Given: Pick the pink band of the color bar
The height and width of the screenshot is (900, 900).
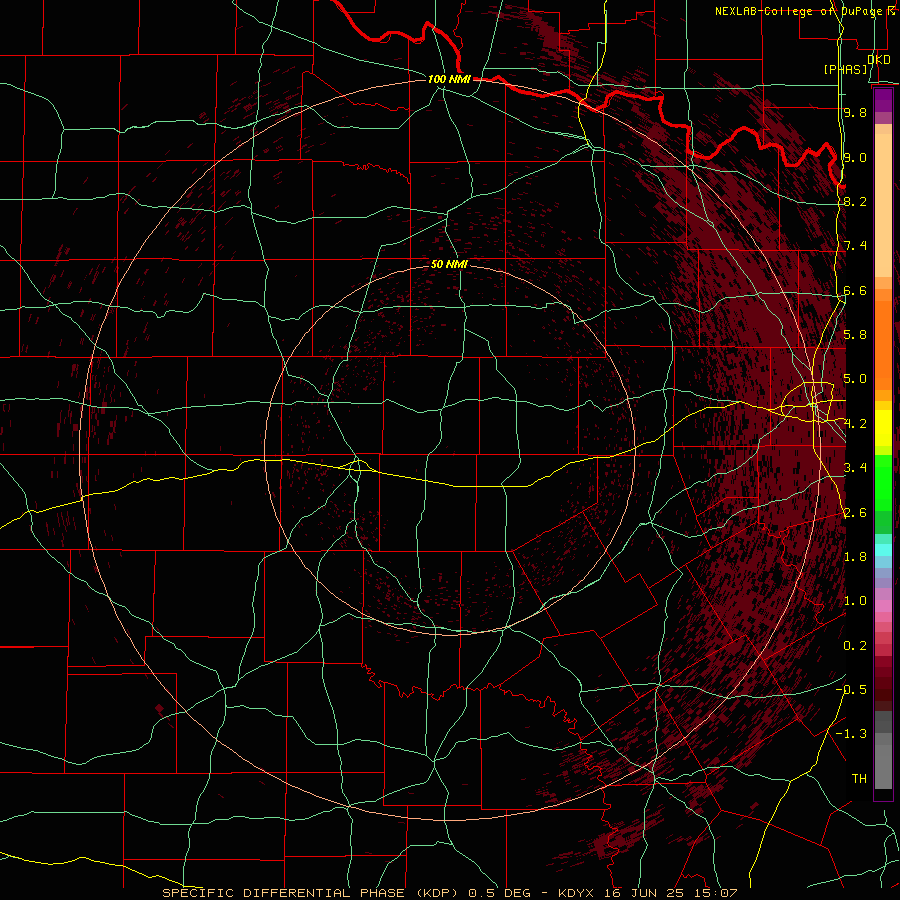Looking at the screenshot, I should tap(883, 606).
